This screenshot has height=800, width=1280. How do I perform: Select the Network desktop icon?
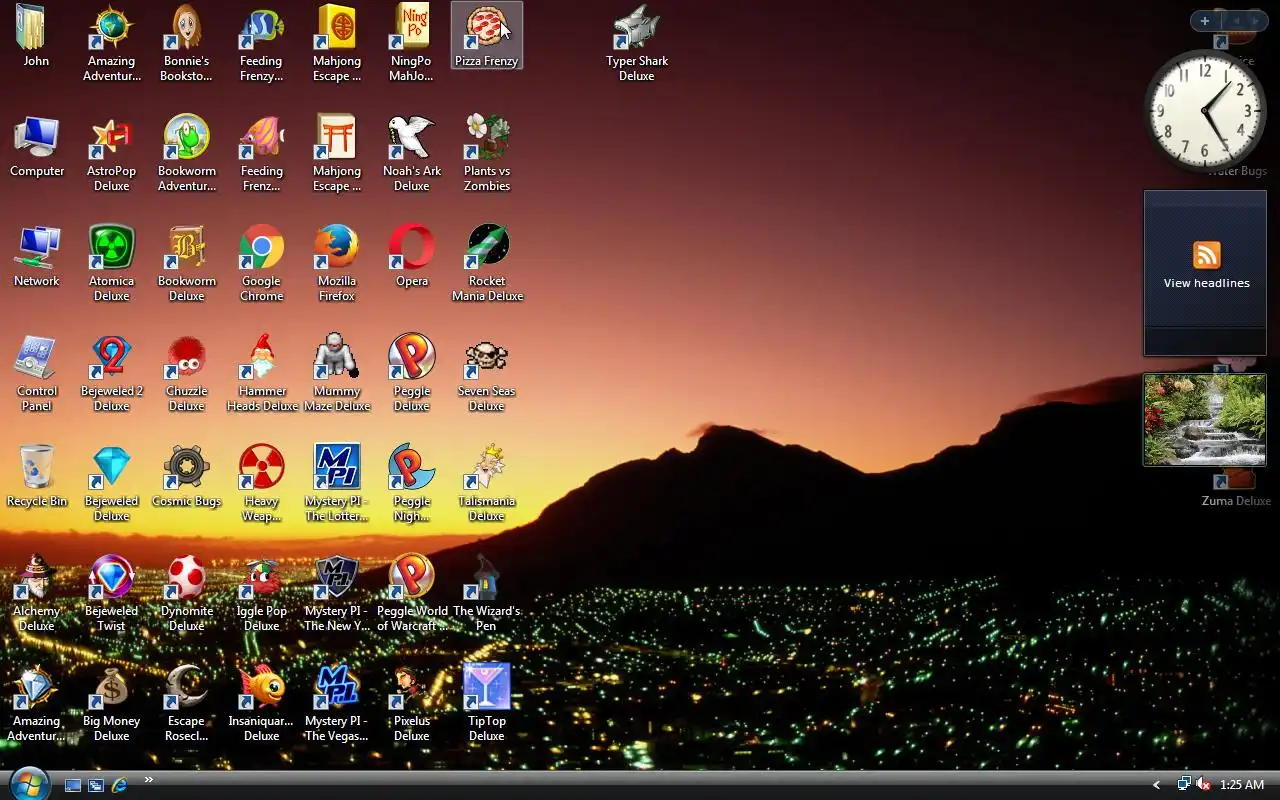[x=36, y=256]
